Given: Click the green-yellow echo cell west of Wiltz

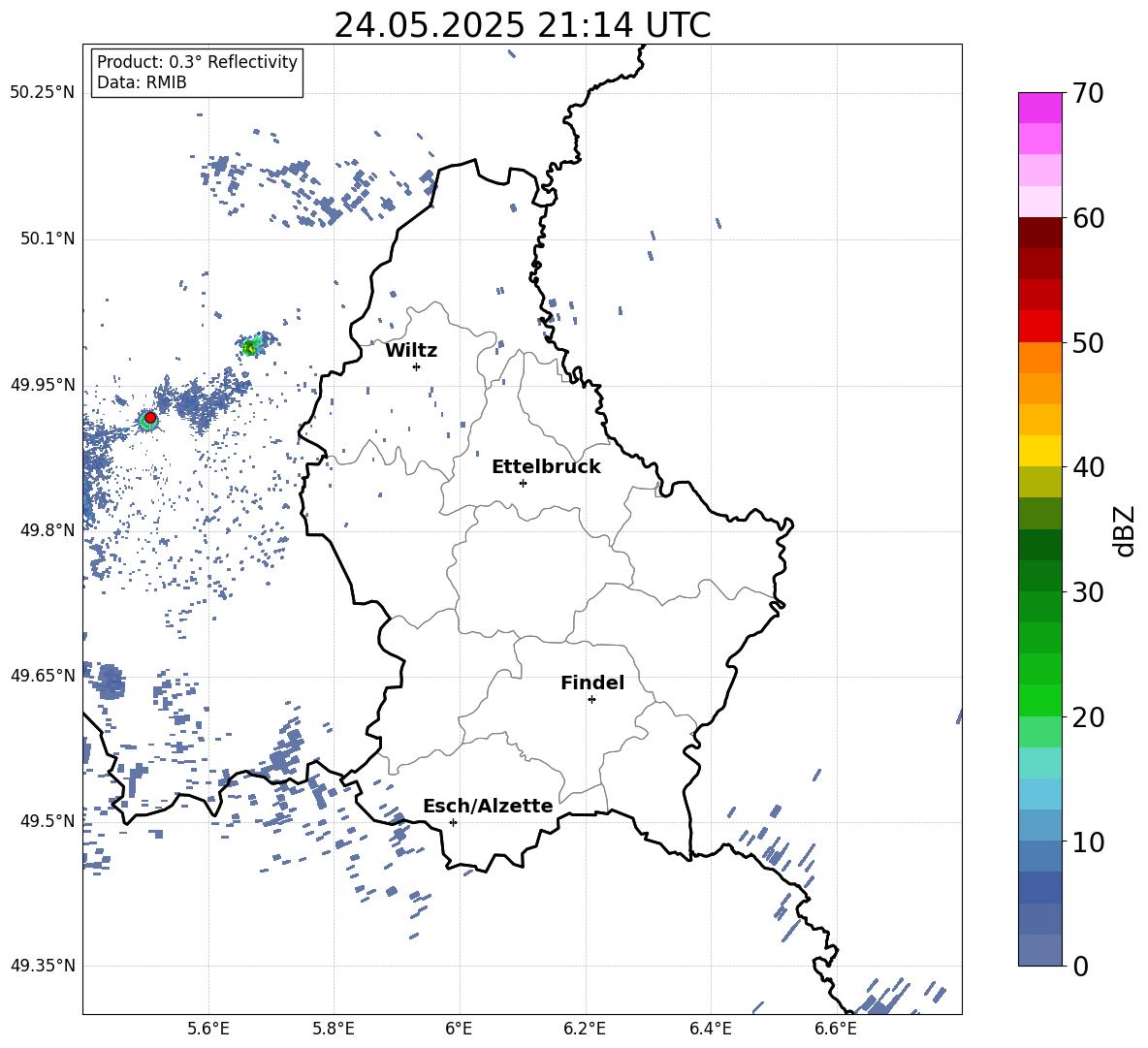Looking at the screenshot, I should pyautogui.click(x=251, y=347).
